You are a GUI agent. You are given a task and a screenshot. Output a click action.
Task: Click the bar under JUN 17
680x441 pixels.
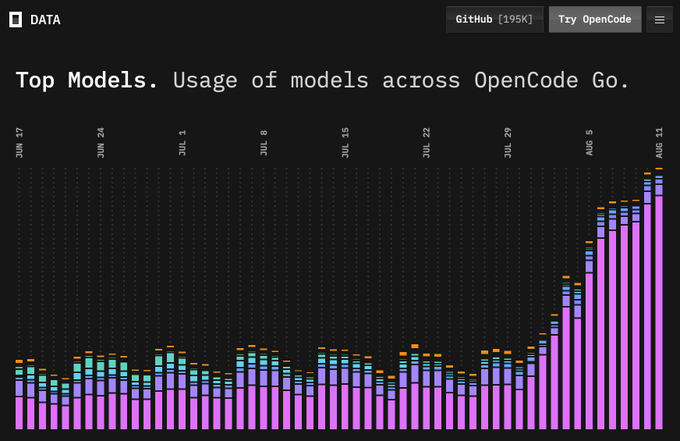click(x=19, y=395)
